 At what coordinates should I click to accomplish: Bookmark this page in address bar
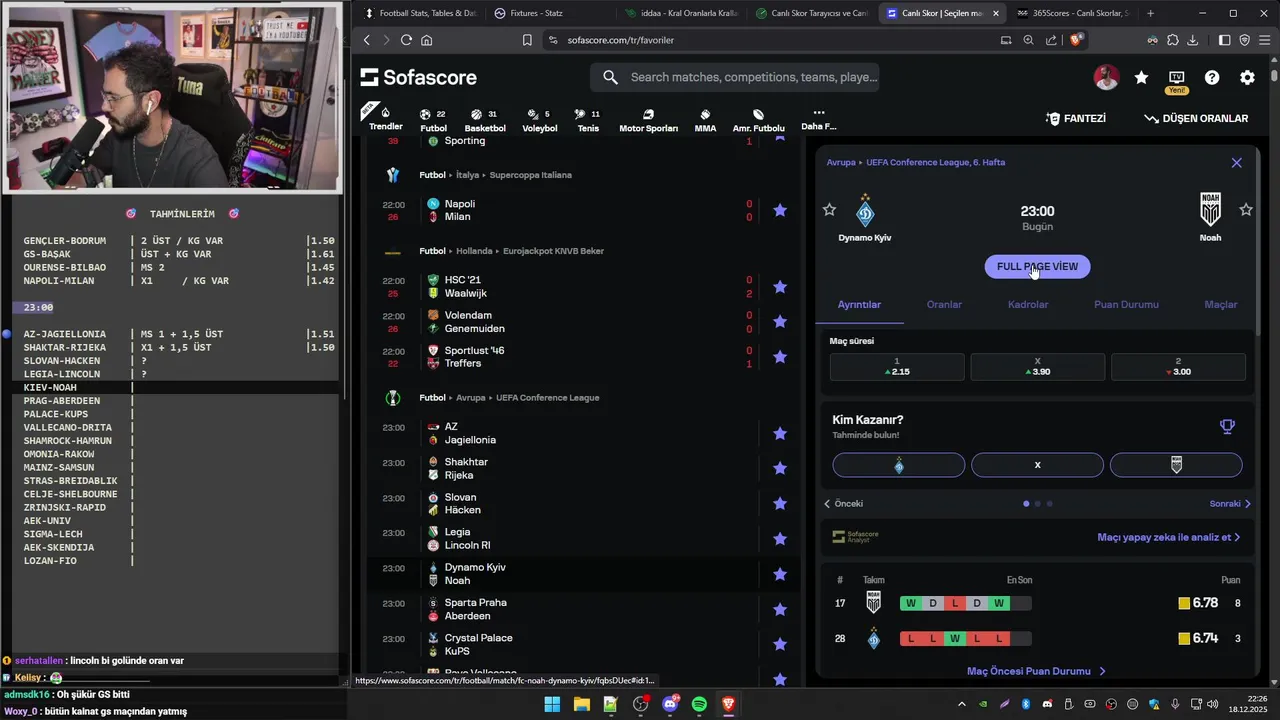(527, 40)
